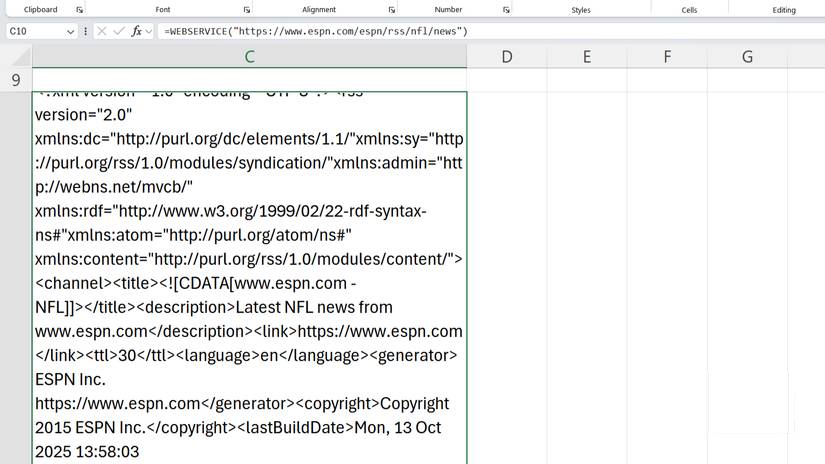825x464 pixels.
Task: Click the Name Box showing C10
Action: [x=35, y=31]
